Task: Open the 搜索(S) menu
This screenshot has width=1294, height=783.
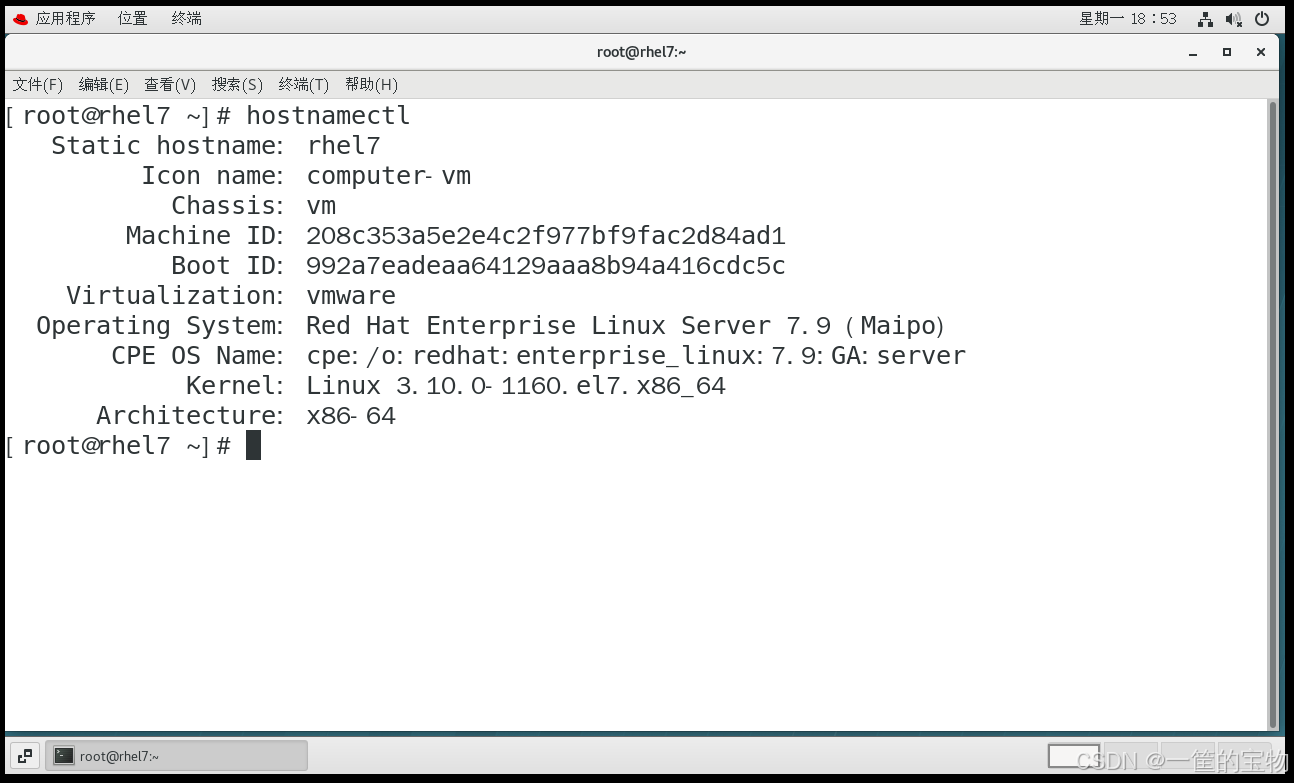Action: point(237,84)
